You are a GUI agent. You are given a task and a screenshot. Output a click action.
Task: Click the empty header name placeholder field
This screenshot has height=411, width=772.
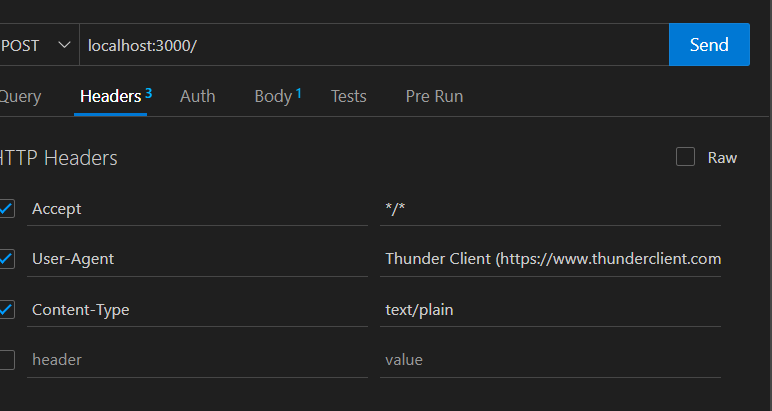(197, 360)
